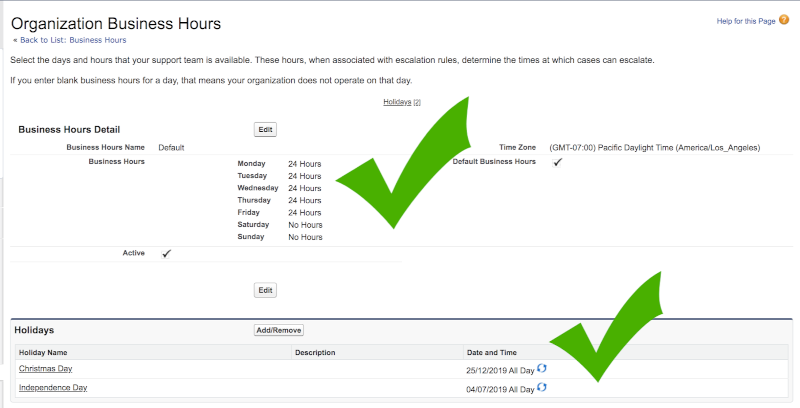Viewport: 800px width, 408px height.
Task: Click the Organization Business Hours page title
Action: 116,22
